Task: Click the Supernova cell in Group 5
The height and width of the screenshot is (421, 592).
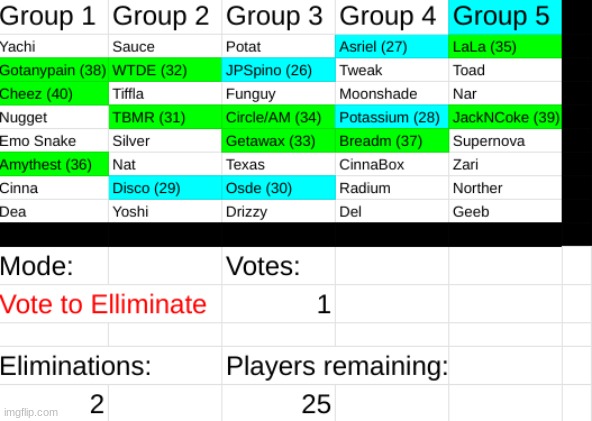Action: coord(505,141)
